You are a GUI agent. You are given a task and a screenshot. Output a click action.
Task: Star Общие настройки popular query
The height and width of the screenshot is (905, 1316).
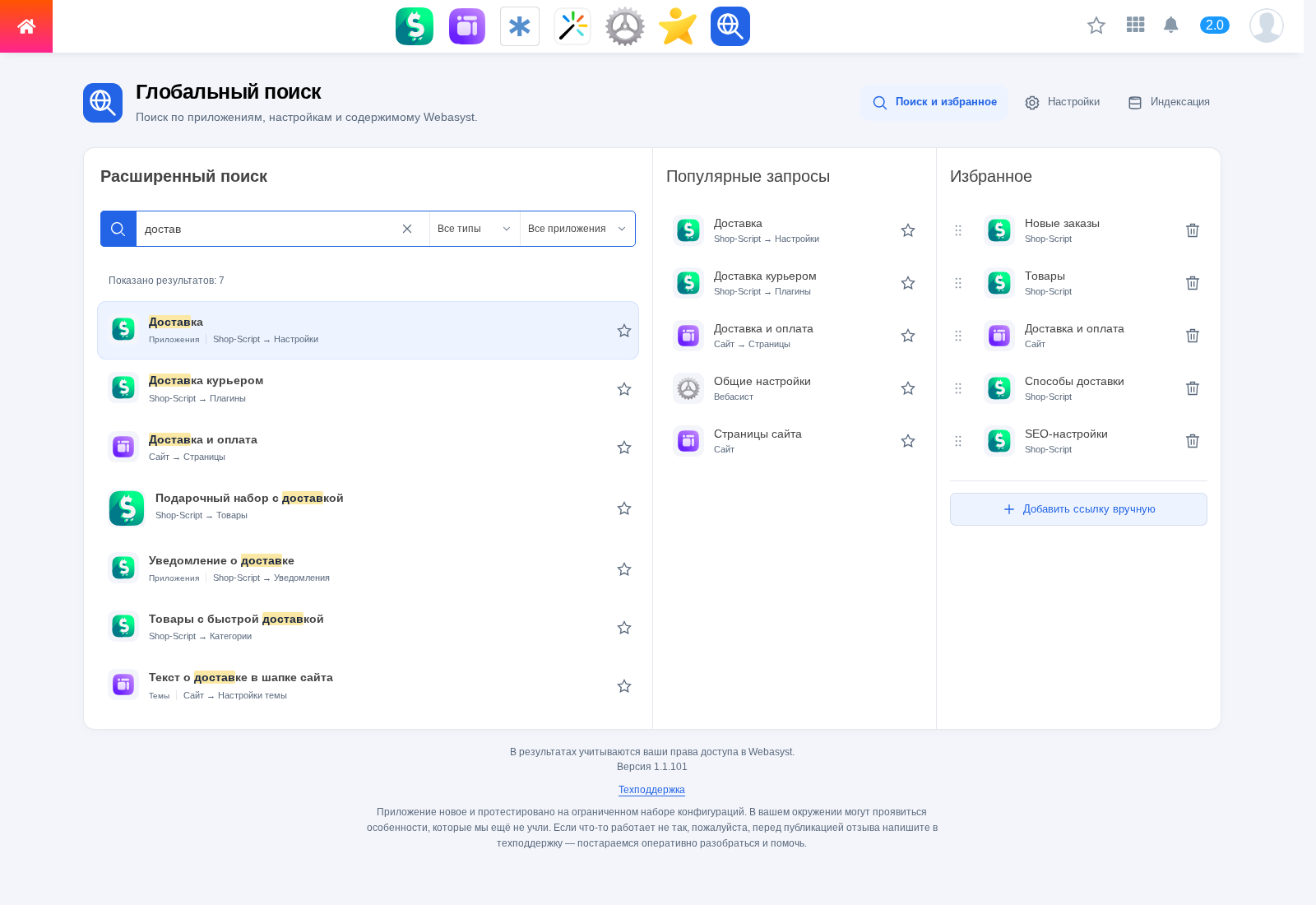[x=908, y=388]
